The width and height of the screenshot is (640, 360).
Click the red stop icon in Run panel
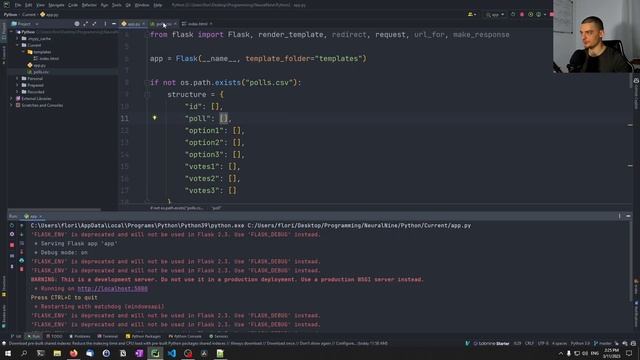[x=12, y=245]
